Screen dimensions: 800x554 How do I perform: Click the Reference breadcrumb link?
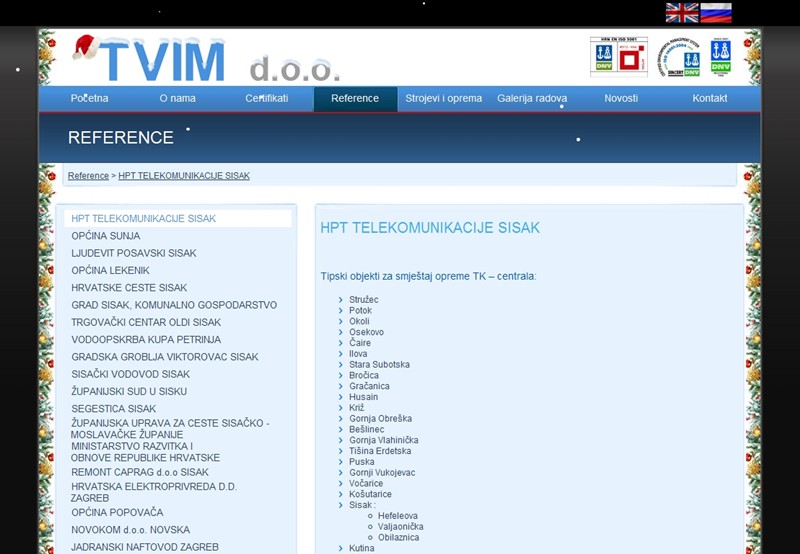pos(88,175)
